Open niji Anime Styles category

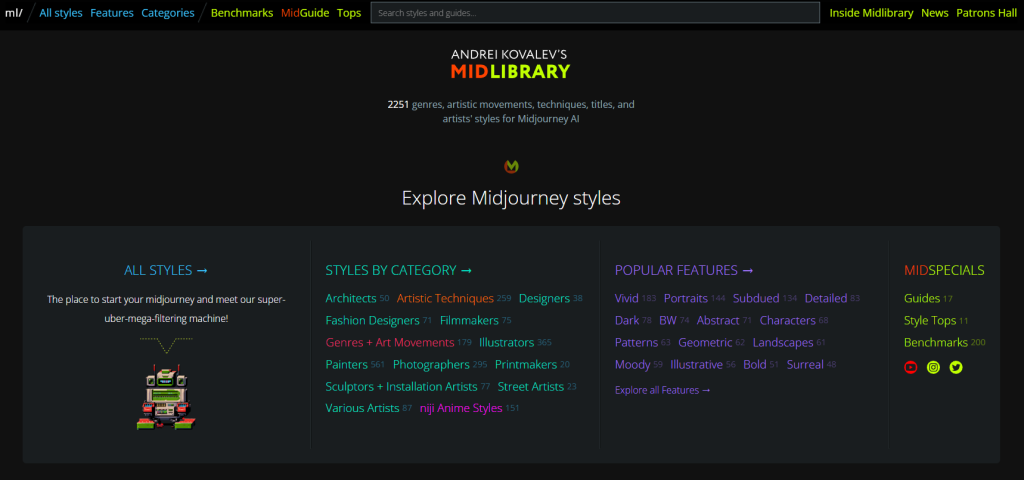[x=460, y=408]
